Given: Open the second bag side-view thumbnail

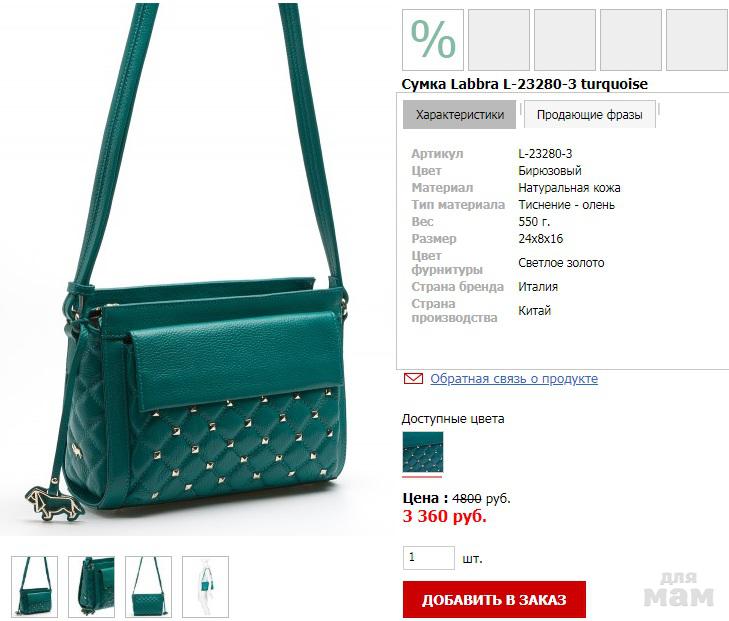Looking at the screenshot, I should [91, 587].
